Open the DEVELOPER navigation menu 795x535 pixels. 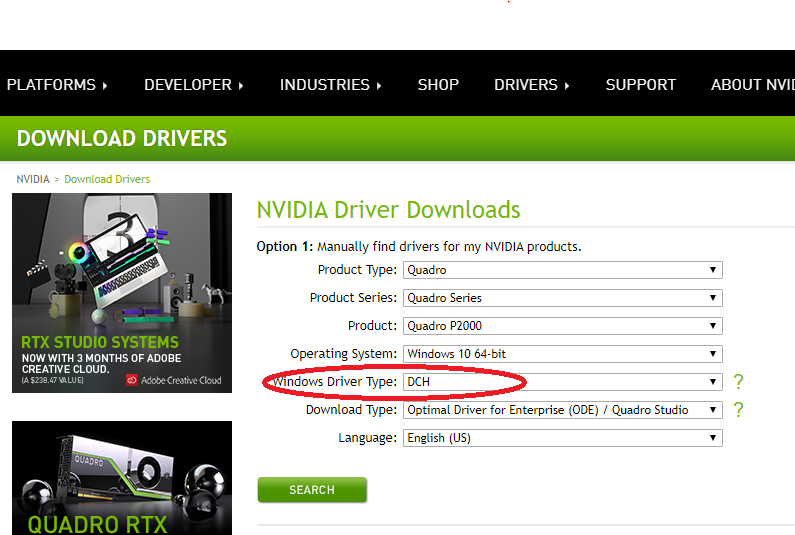pos(193,85)
